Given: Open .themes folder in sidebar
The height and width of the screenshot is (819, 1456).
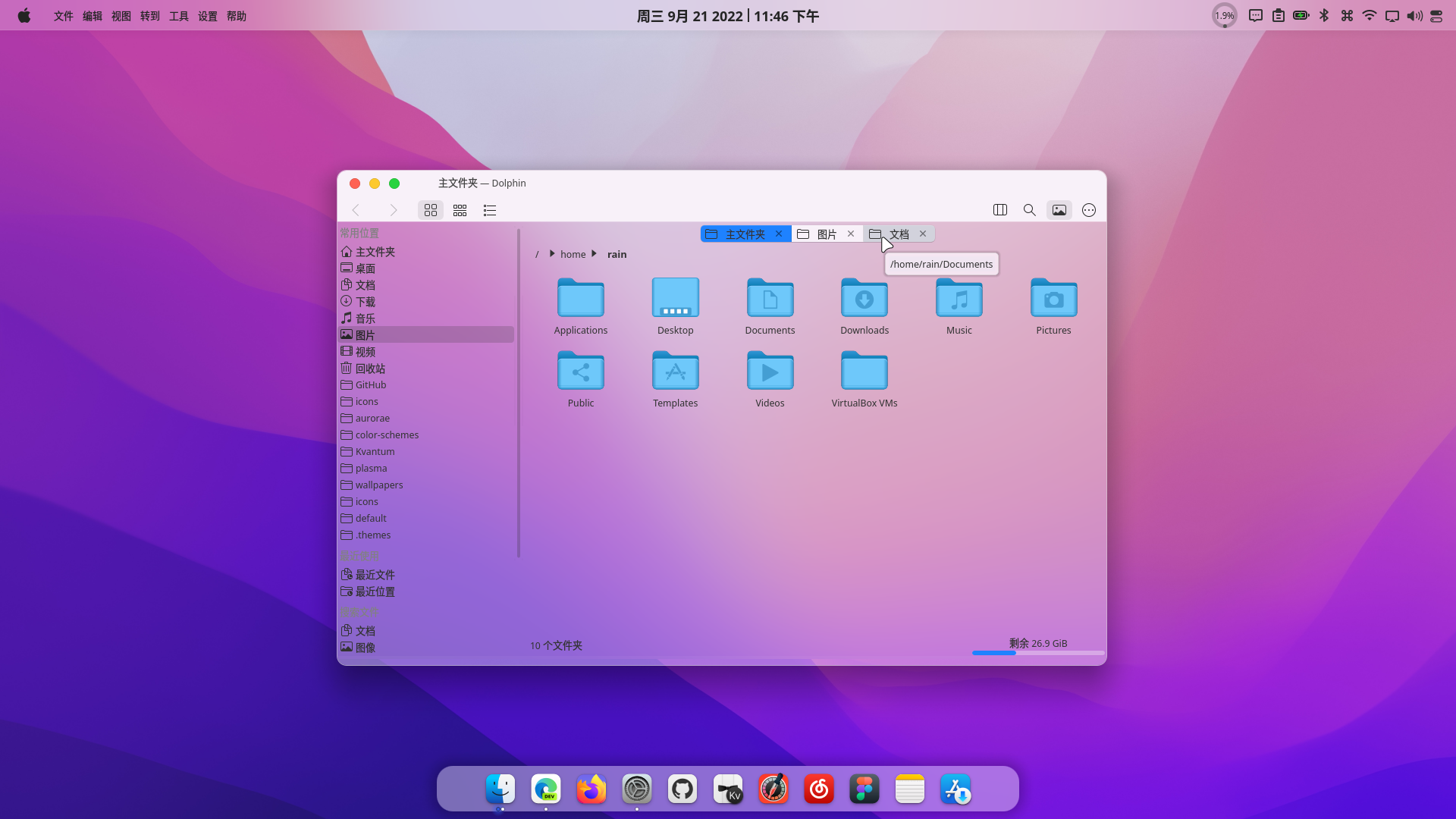Looking at the screenshot, I should pos(426,535).
